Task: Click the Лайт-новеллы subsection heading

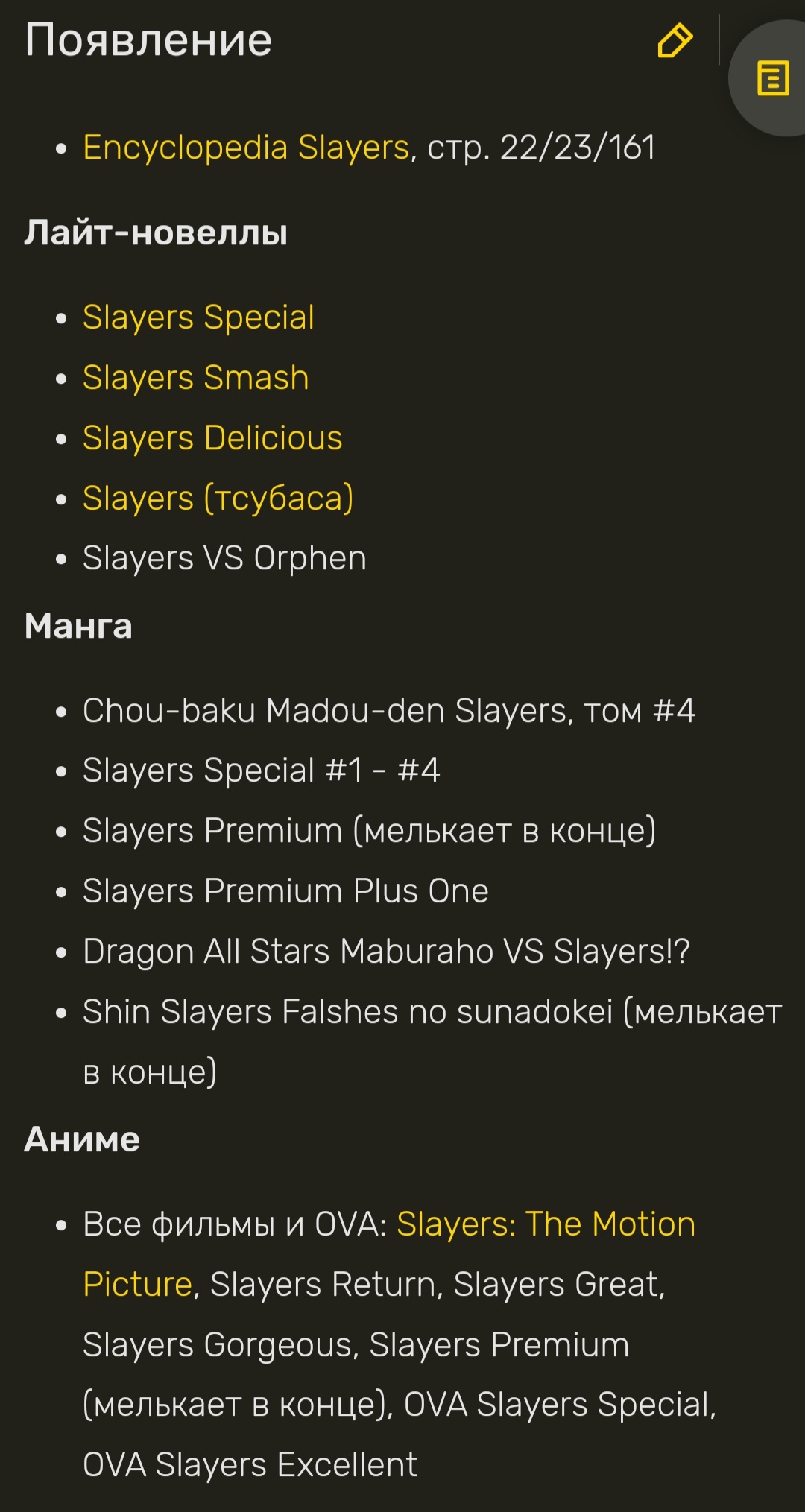Action: (x=156, y=233)
